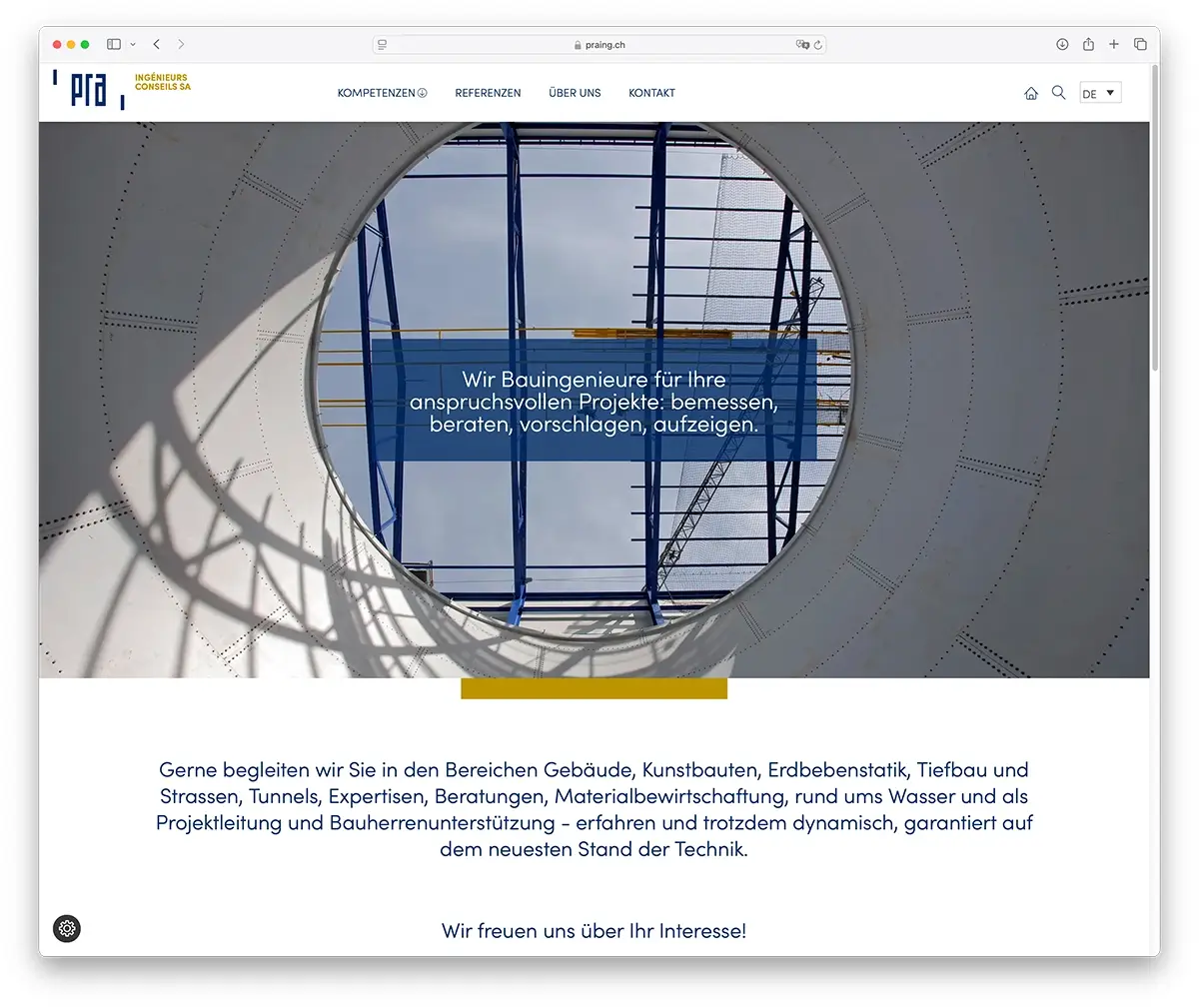Click the page's vertical scrollbar
The height and width of the screenshot is (1008, 1199).
tap(1155, 220)
